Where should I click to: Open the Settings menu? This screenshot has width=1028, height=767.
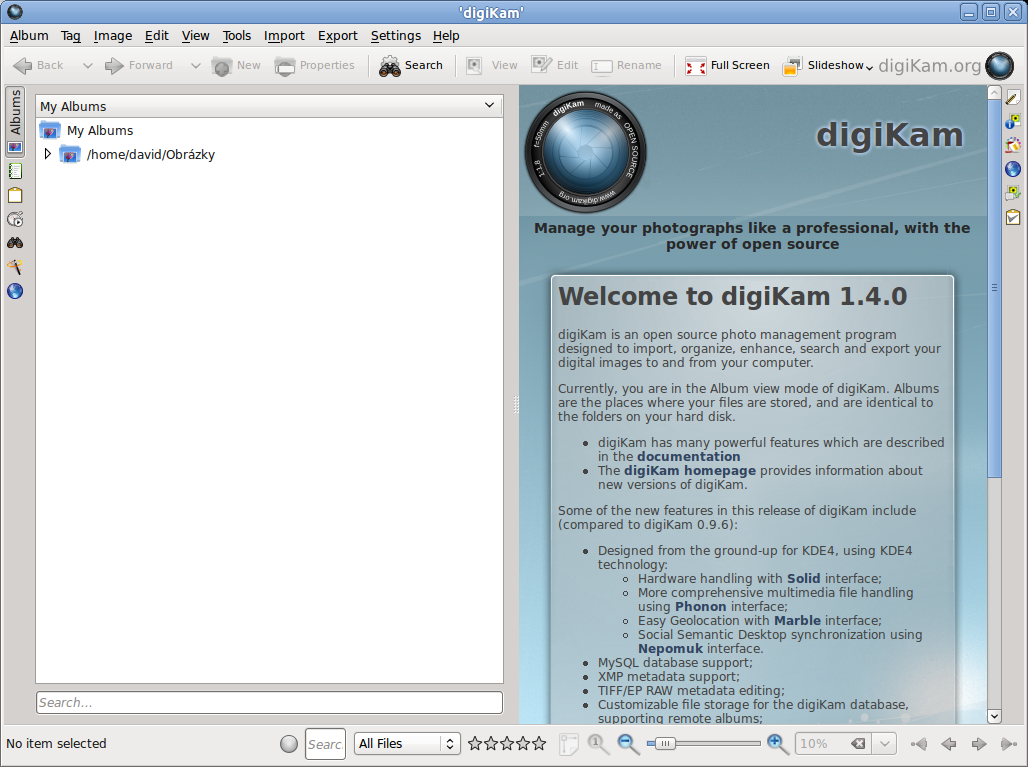(396, 35)
